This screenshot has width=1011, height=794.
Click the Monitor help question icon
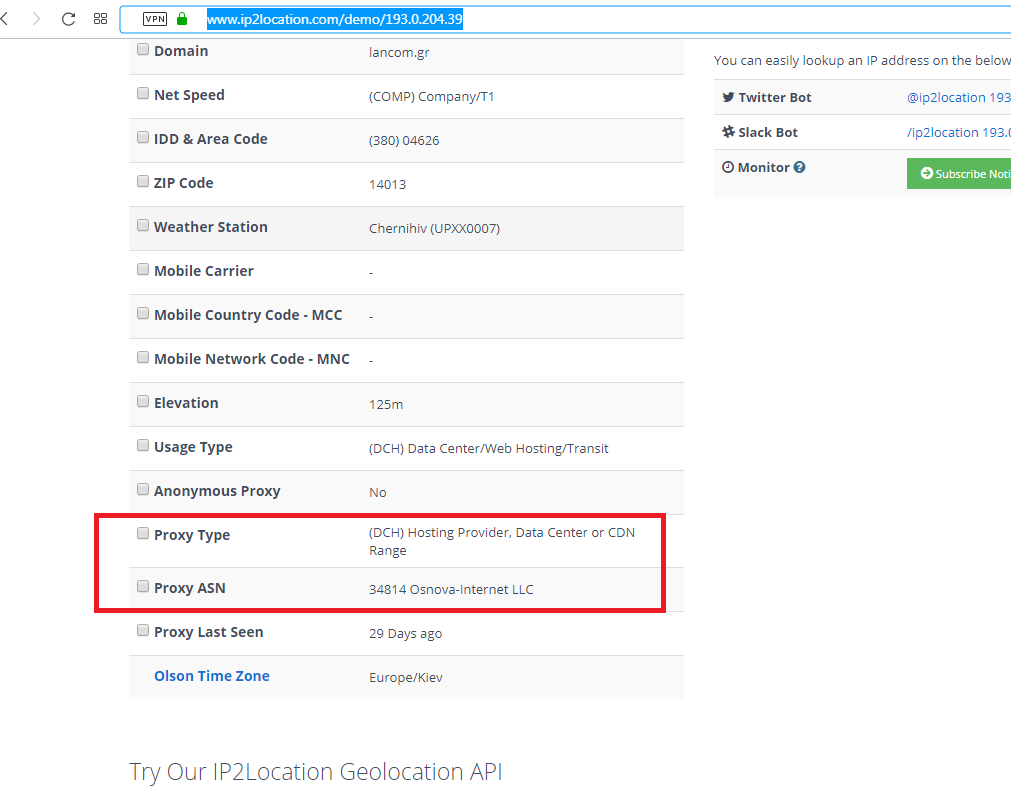click(x=799, y=168)
